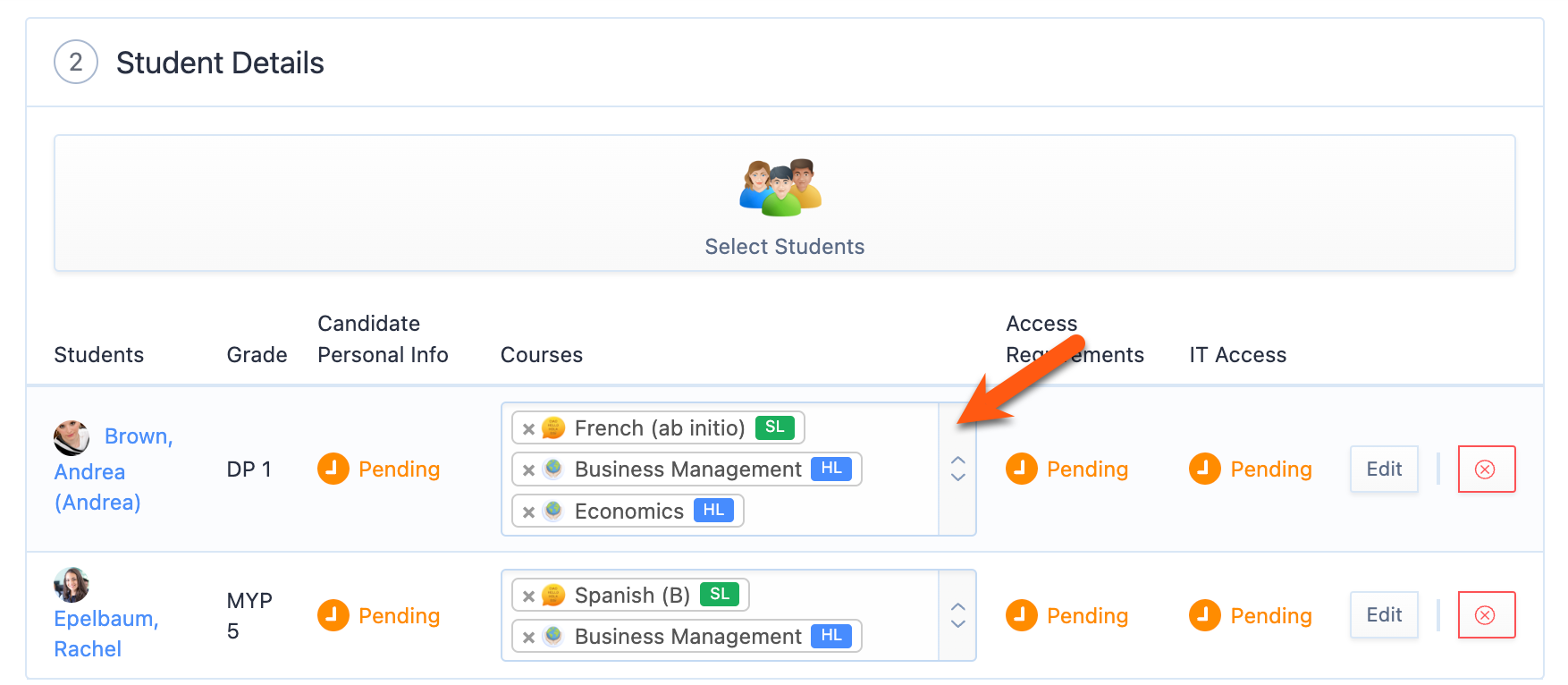Click Andrea's IT Access Pending status

pos(1251,469)
